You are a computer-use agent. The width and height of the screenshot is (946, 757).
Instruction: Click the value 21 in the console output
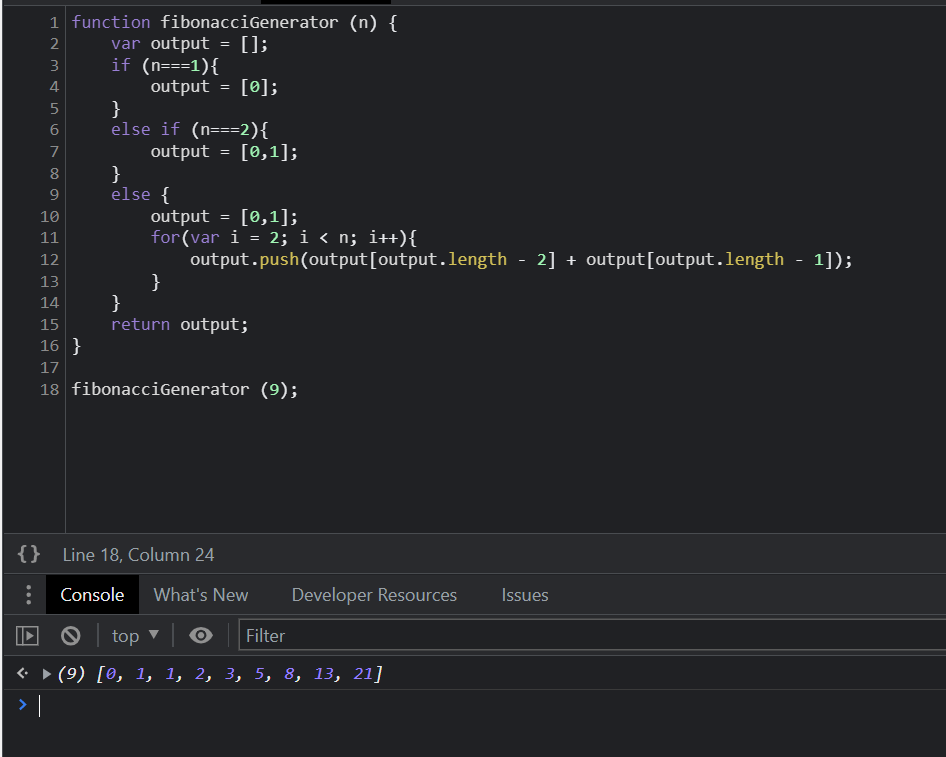coord(363,673)
